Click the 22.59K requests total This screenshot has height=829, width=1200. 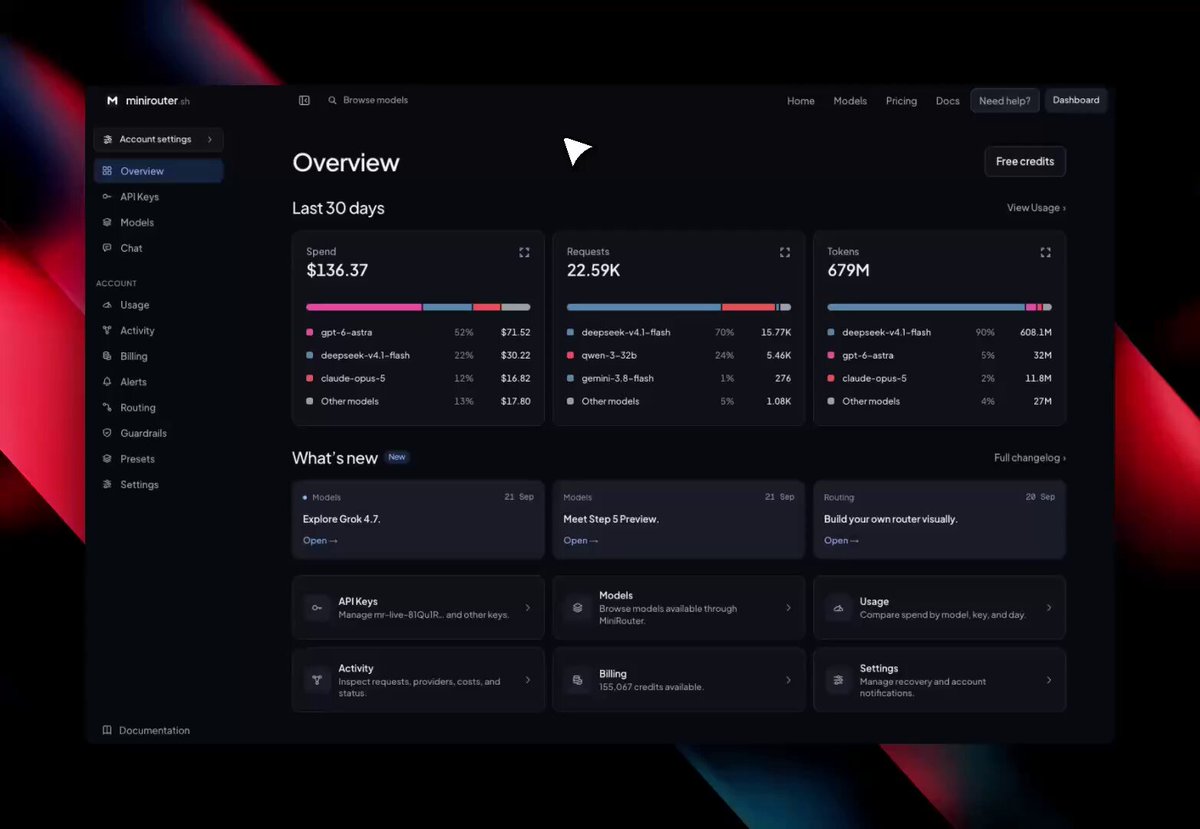[594, 270]
